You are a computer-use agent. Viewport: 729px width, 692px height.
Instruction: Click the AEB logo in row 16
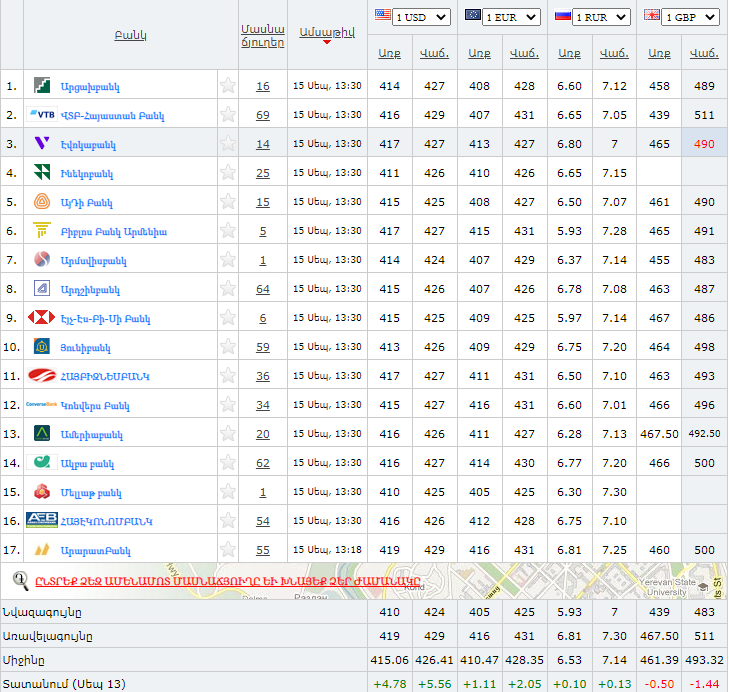pos(42,520)
